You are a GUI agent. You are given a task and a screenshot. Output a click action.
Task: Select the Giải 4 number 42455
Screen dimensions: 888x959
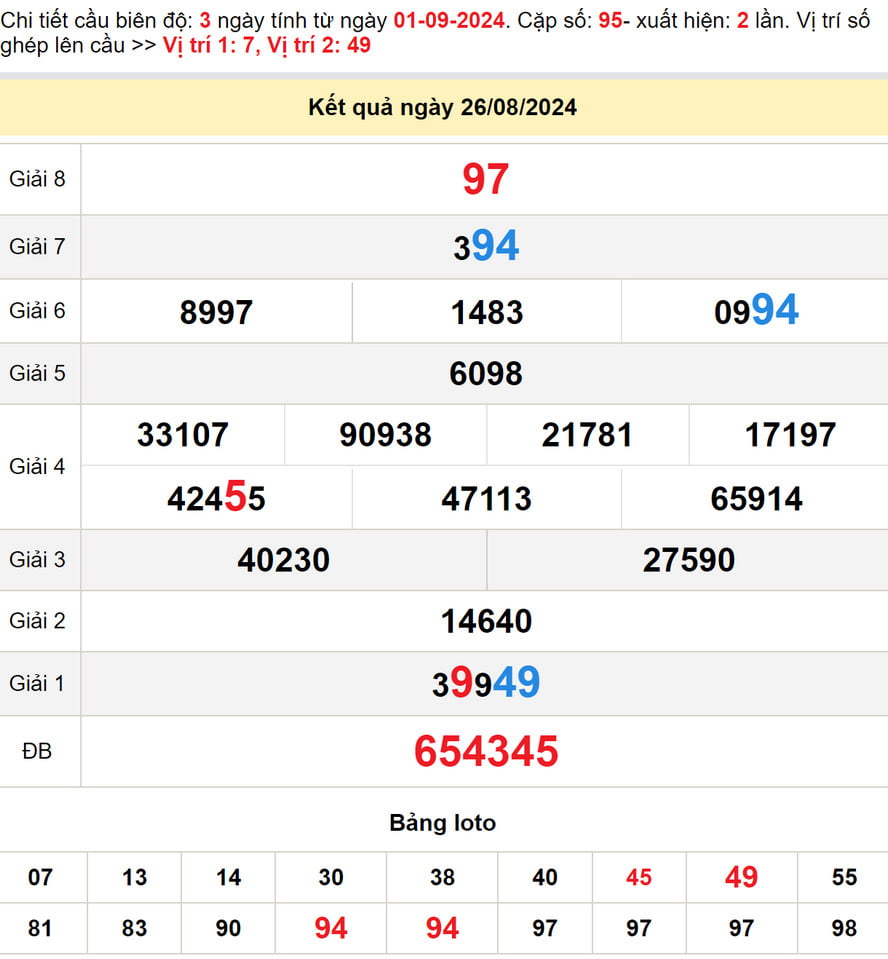[216, 497]
